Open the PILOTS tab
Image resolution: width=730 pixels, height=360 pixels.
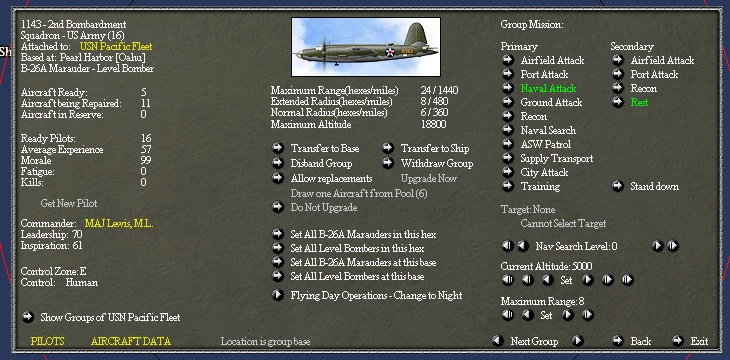[47, 341]
